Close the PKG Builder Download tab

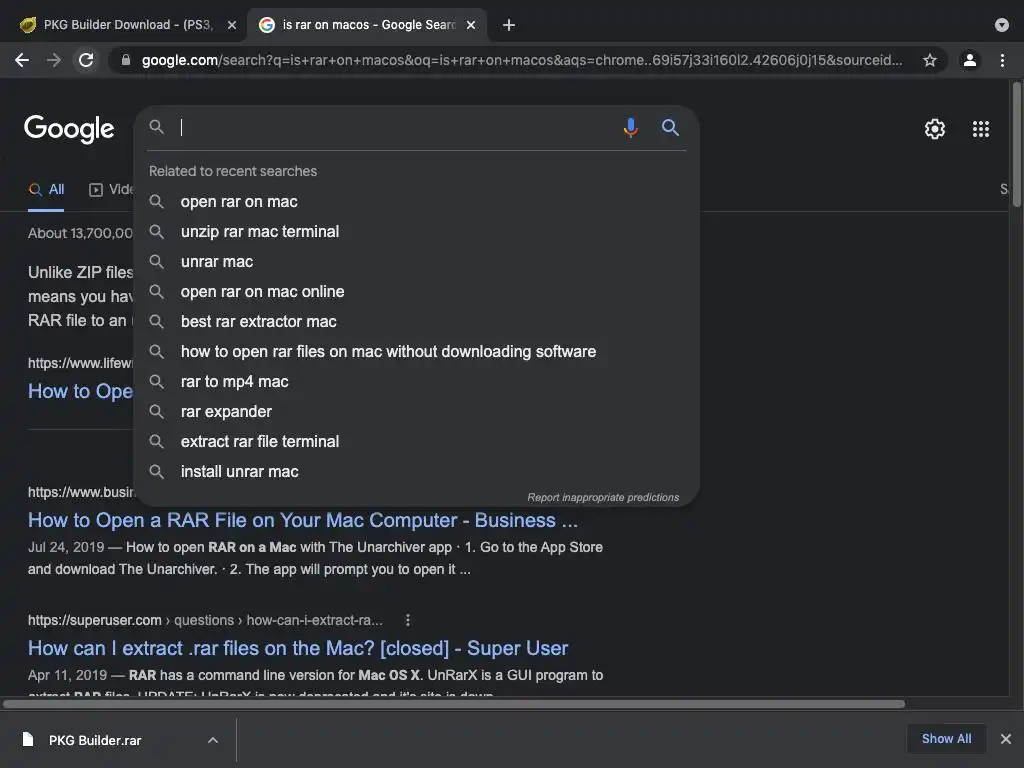pos(231,25)
